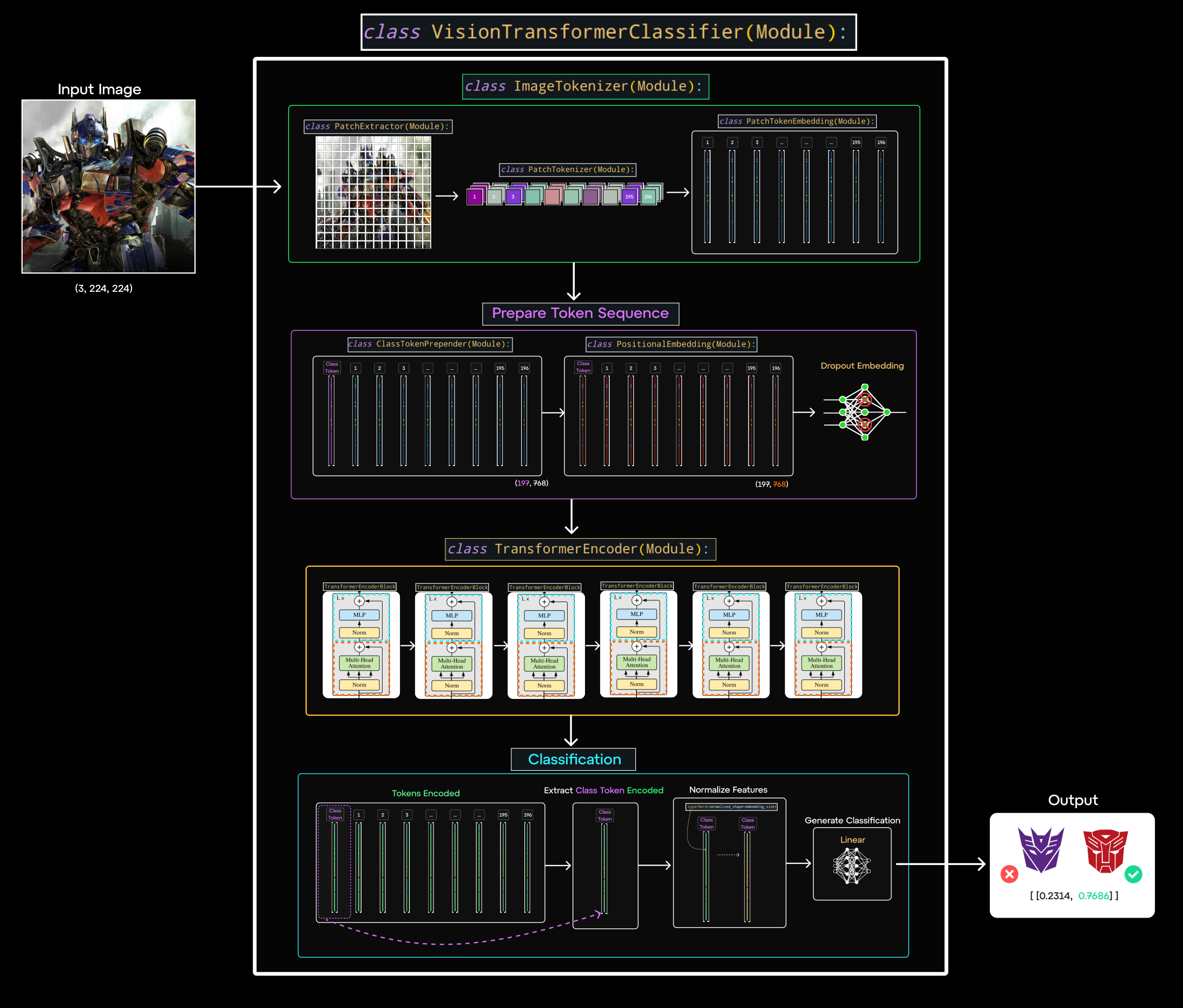Screen dimensions: 1183x1008
Task: Click the LayerNorm code label in Normalize Features
Action: pyautogui.click(x=731, y=807)
